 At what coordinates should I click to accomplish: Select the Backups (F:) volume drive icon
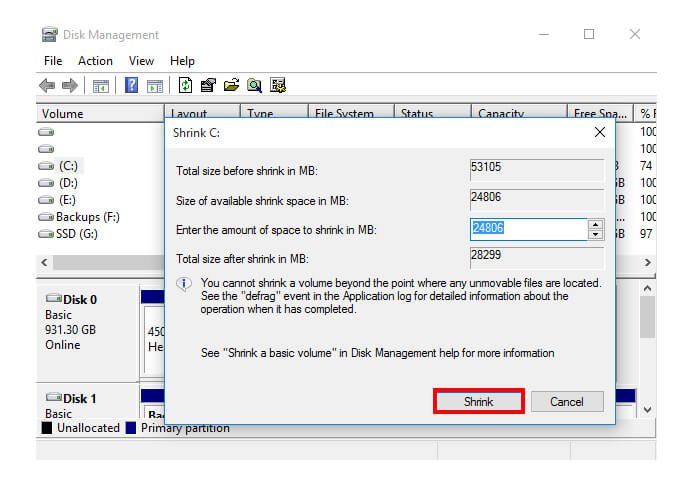pos(47,217)
